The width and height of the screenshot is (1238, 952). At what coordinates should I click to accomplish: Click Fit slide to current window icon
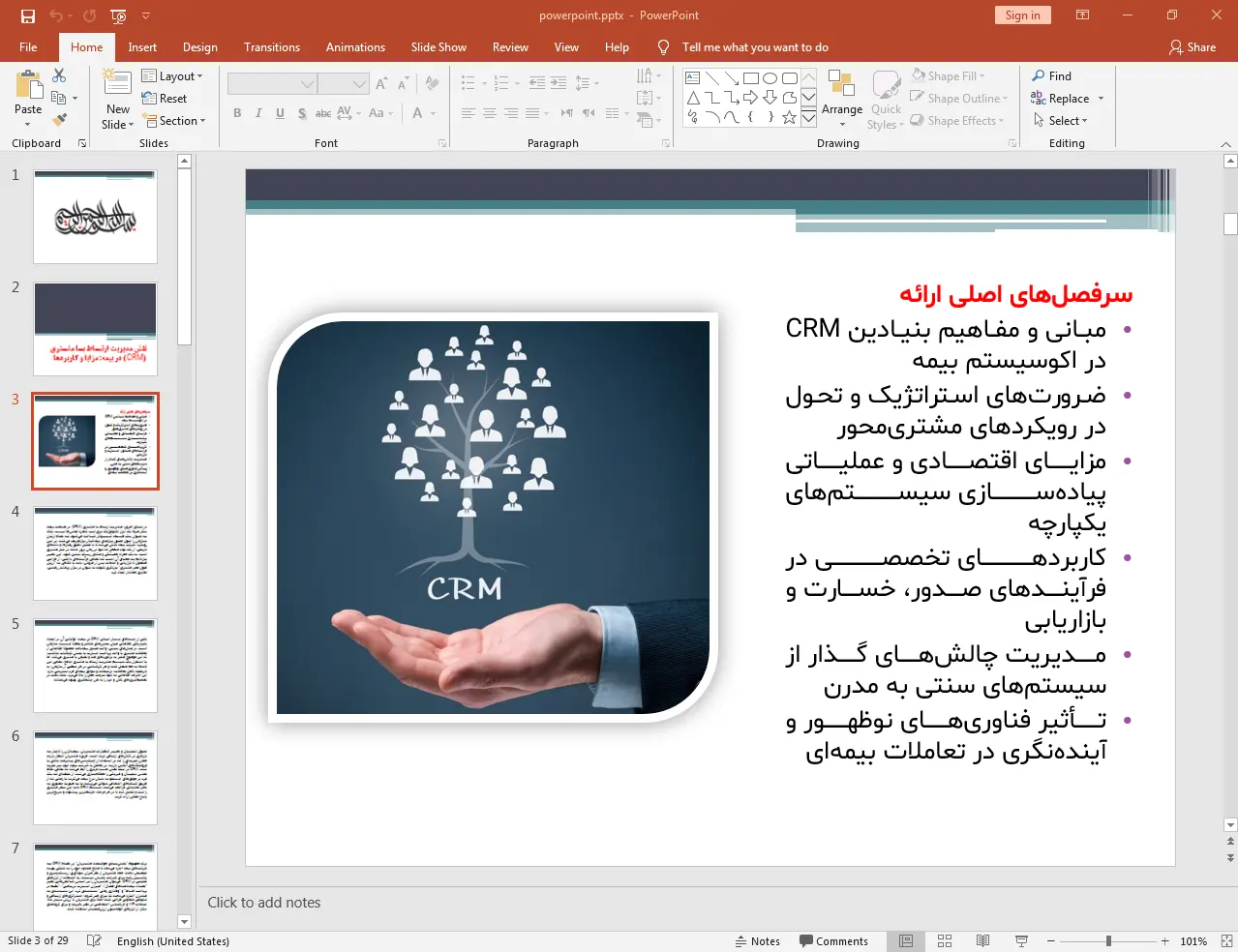[x=1226, y=940]
